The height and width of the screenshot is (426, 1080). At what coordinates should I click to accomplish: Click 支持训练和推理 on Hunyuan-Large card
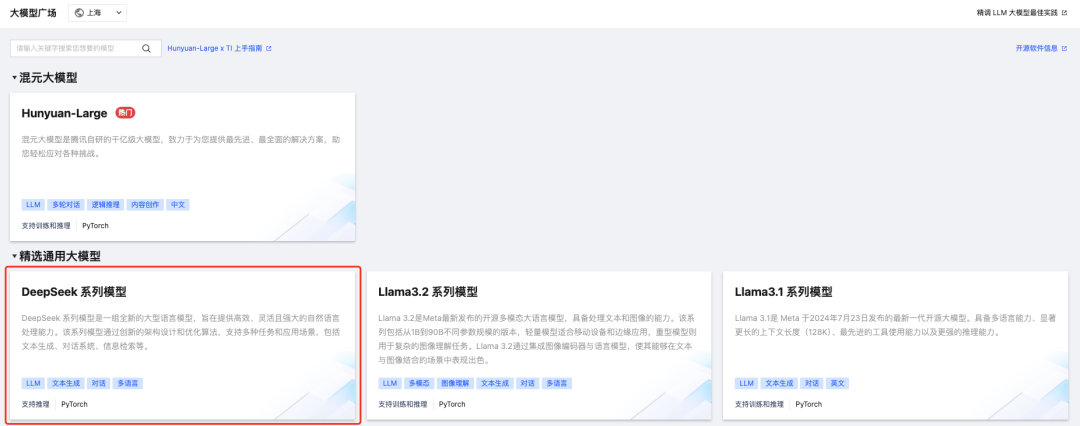46,225
